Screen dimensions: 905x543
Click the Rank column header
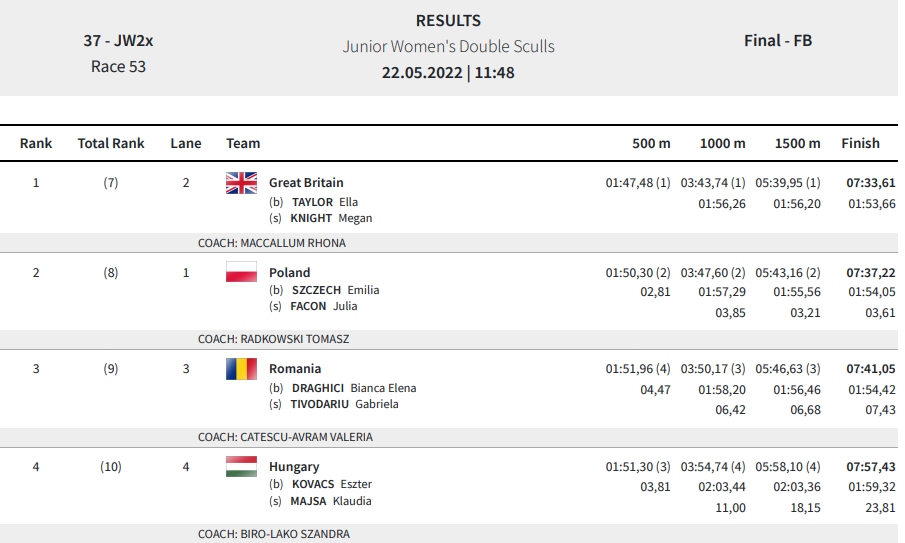pyautogui.click(x=36, y=143)
